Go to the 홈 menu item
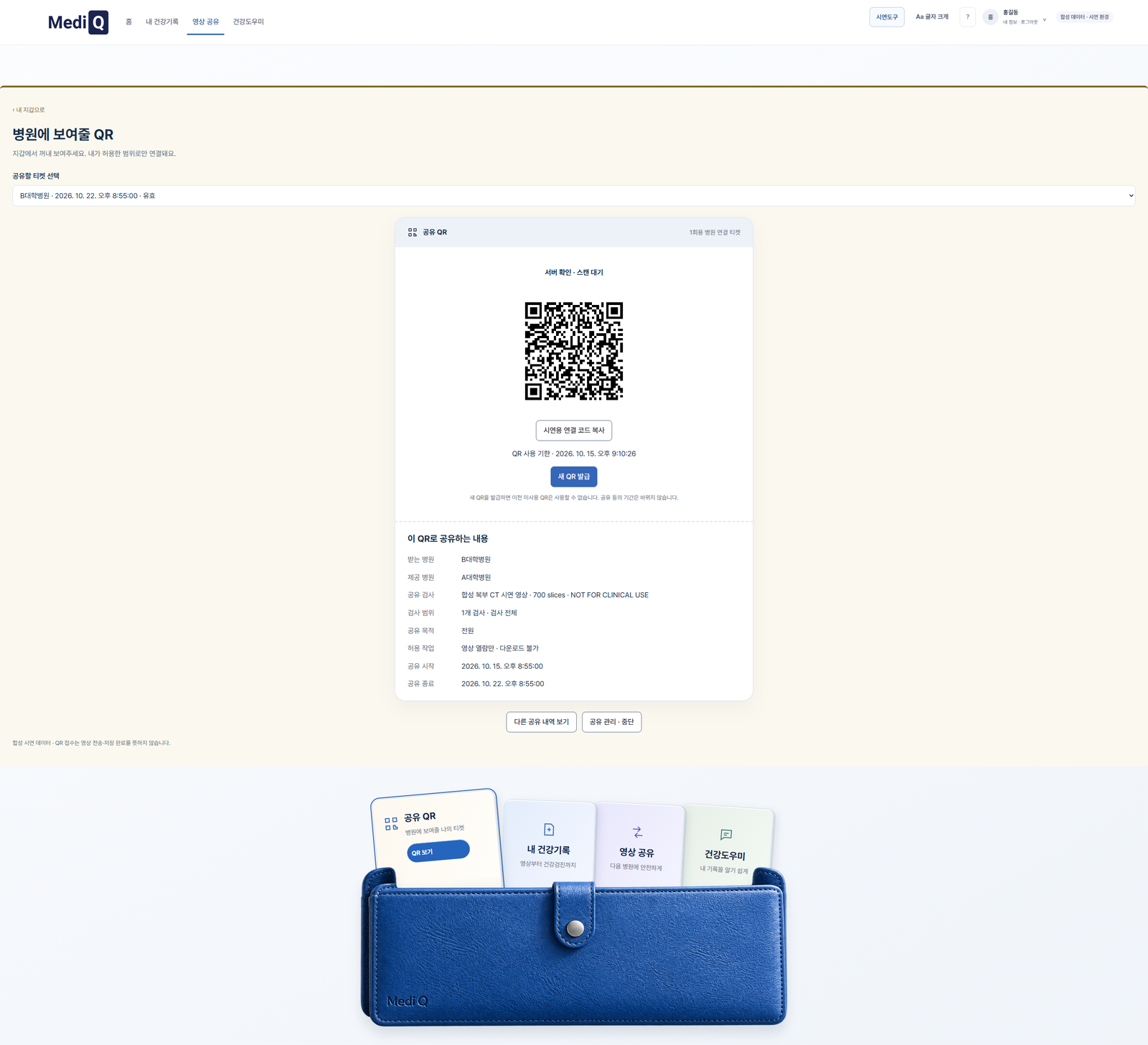The width and height of the screenshot is (1148, 1045). (128, 22)
